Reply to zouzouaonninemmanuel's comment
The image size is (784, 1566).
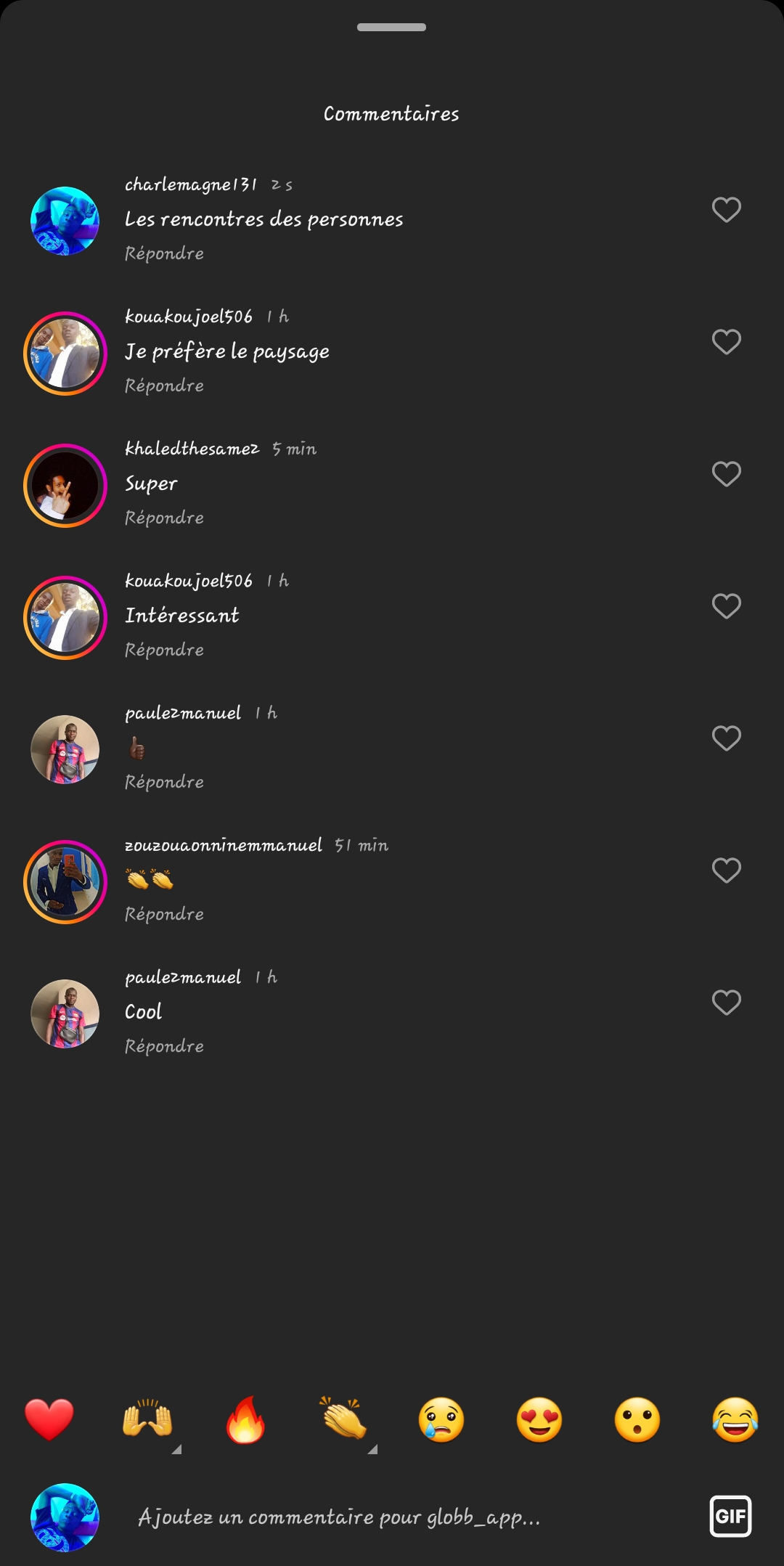click(x=164, y=914)
